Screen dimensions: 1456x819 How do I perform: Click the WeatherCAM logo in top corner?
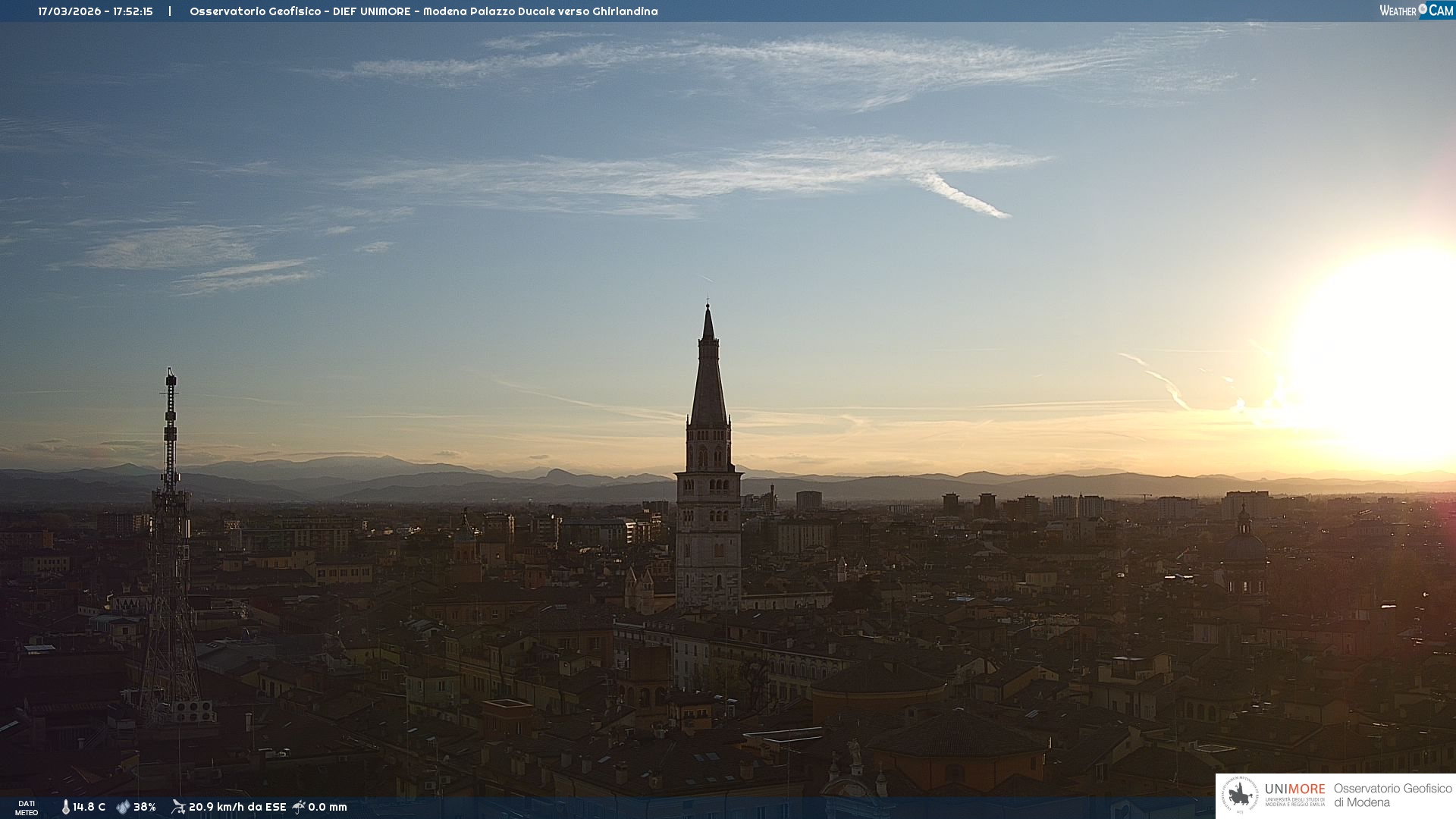coord(1416,11)
